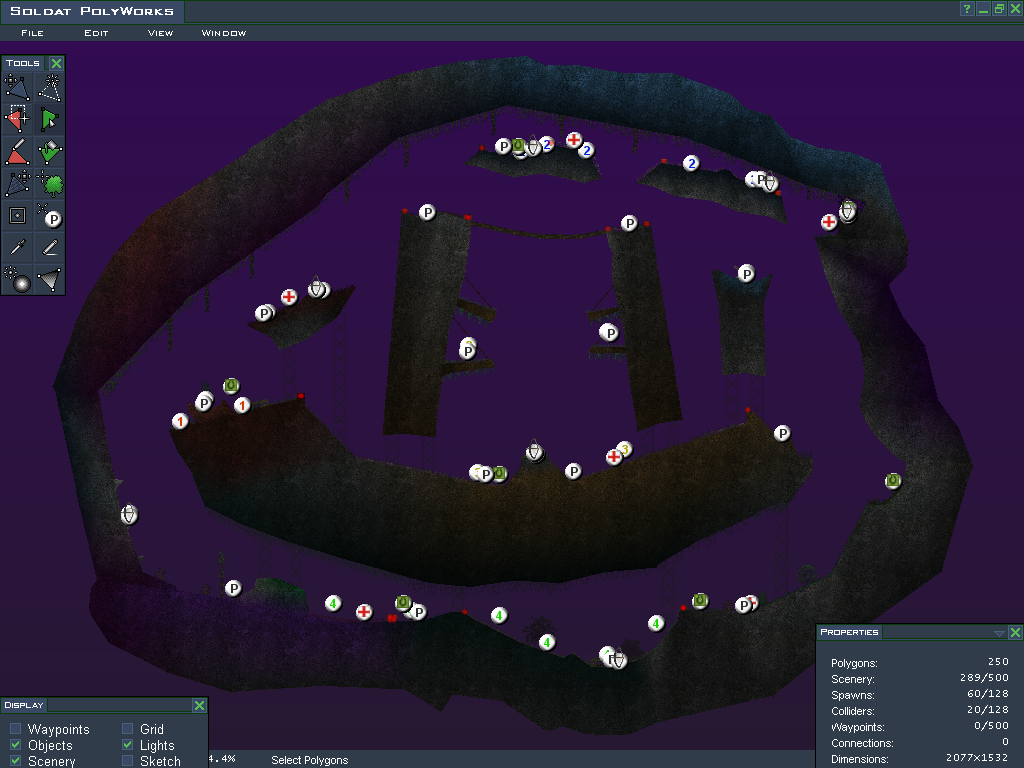Enable the Waypoints display checkbox

(x=16, y=729)
